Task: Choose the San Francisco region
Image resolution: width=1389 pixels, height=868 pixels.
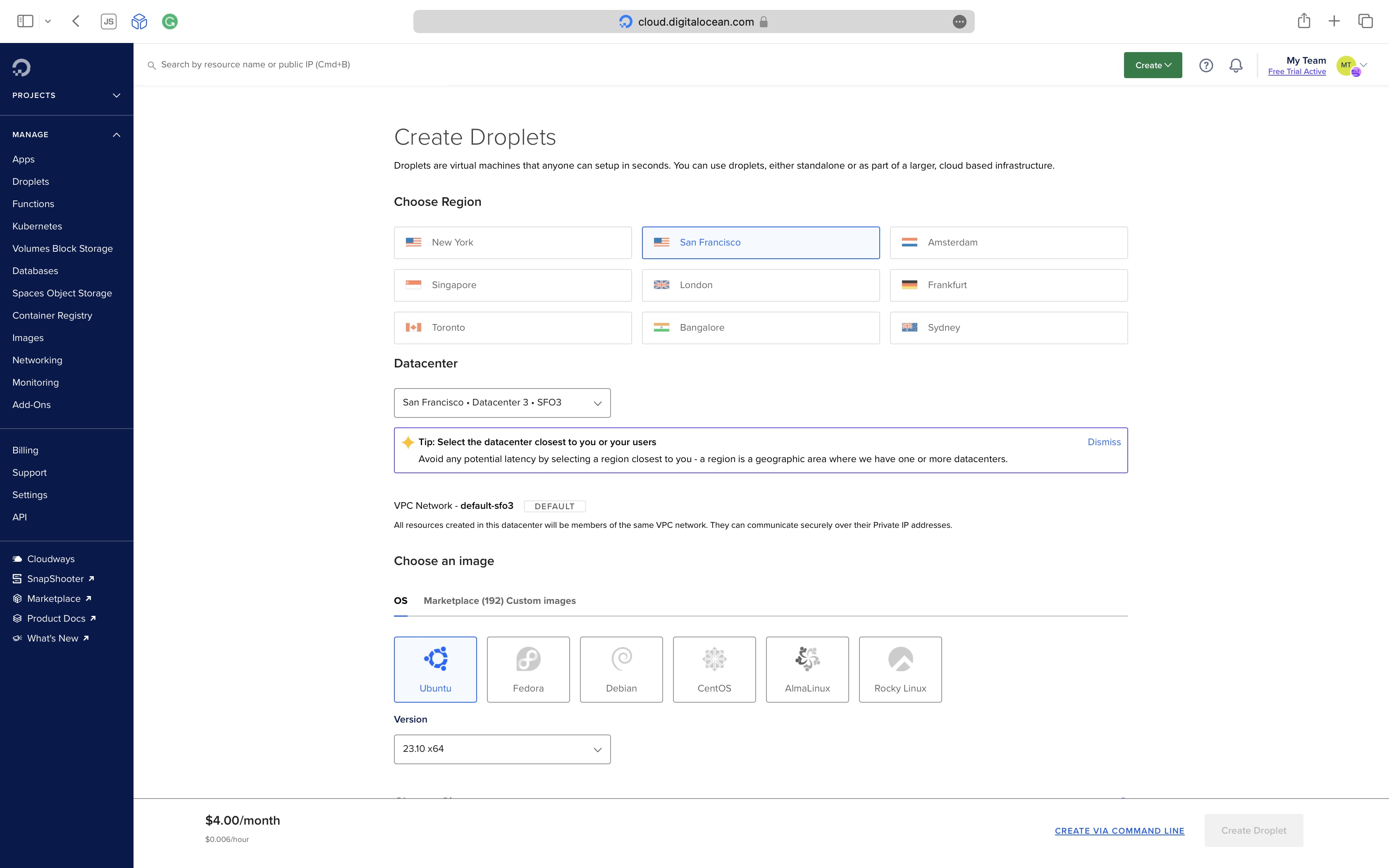Action: pyautogui.click(x=761, y=242)
